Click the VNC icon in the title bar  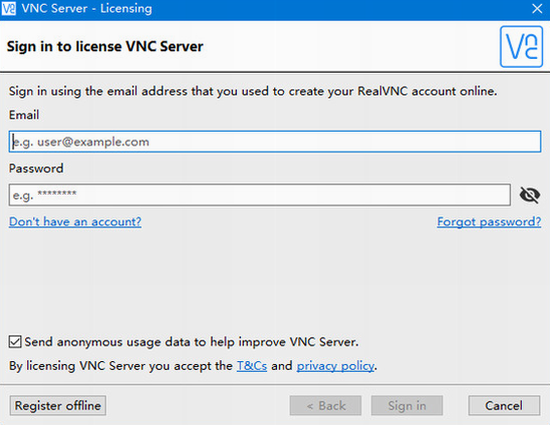pos(8,8)
